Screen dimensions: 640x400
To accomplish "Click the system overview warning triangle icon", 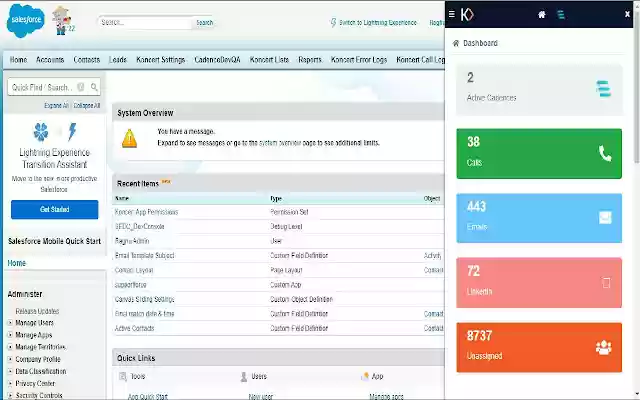I will tap(129, 138).
